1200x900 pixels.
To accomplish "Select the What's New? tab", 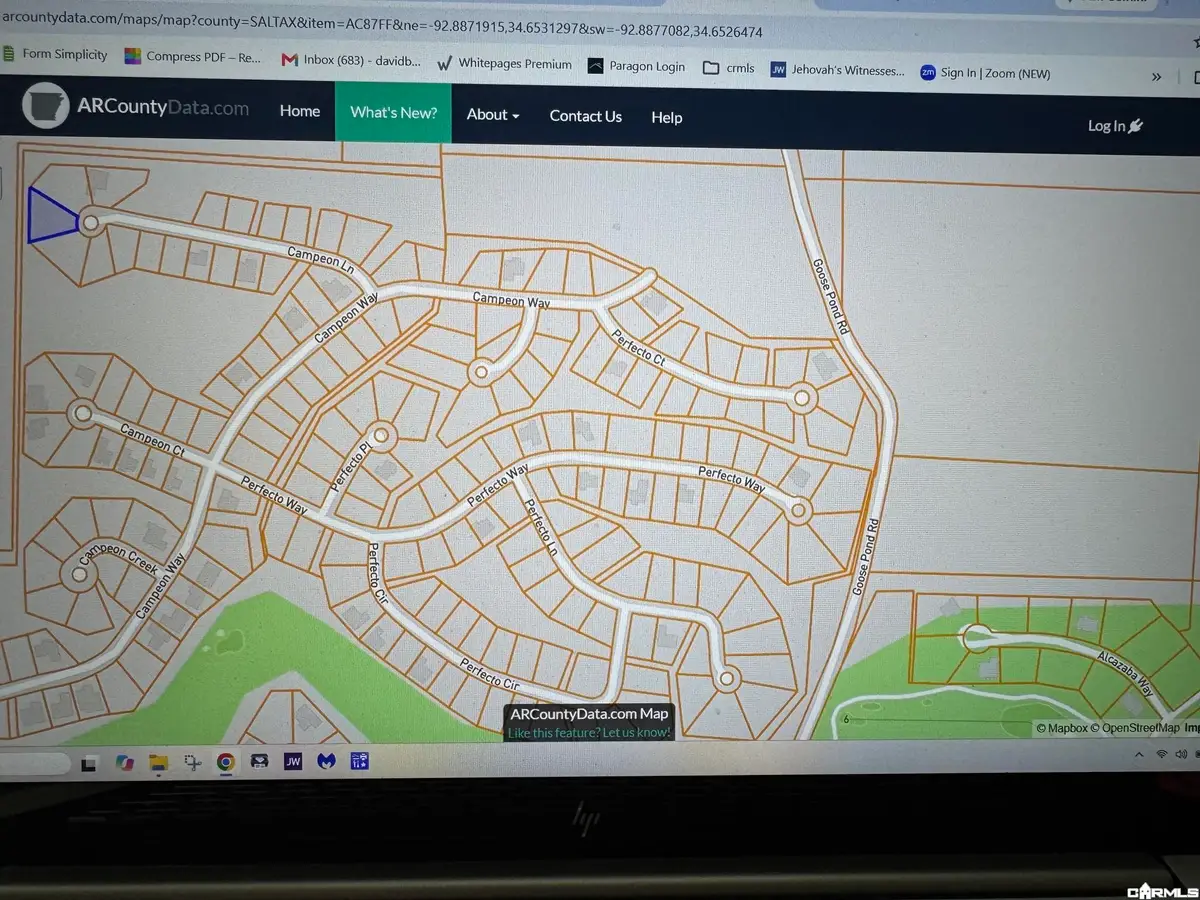I will [393, 112].
